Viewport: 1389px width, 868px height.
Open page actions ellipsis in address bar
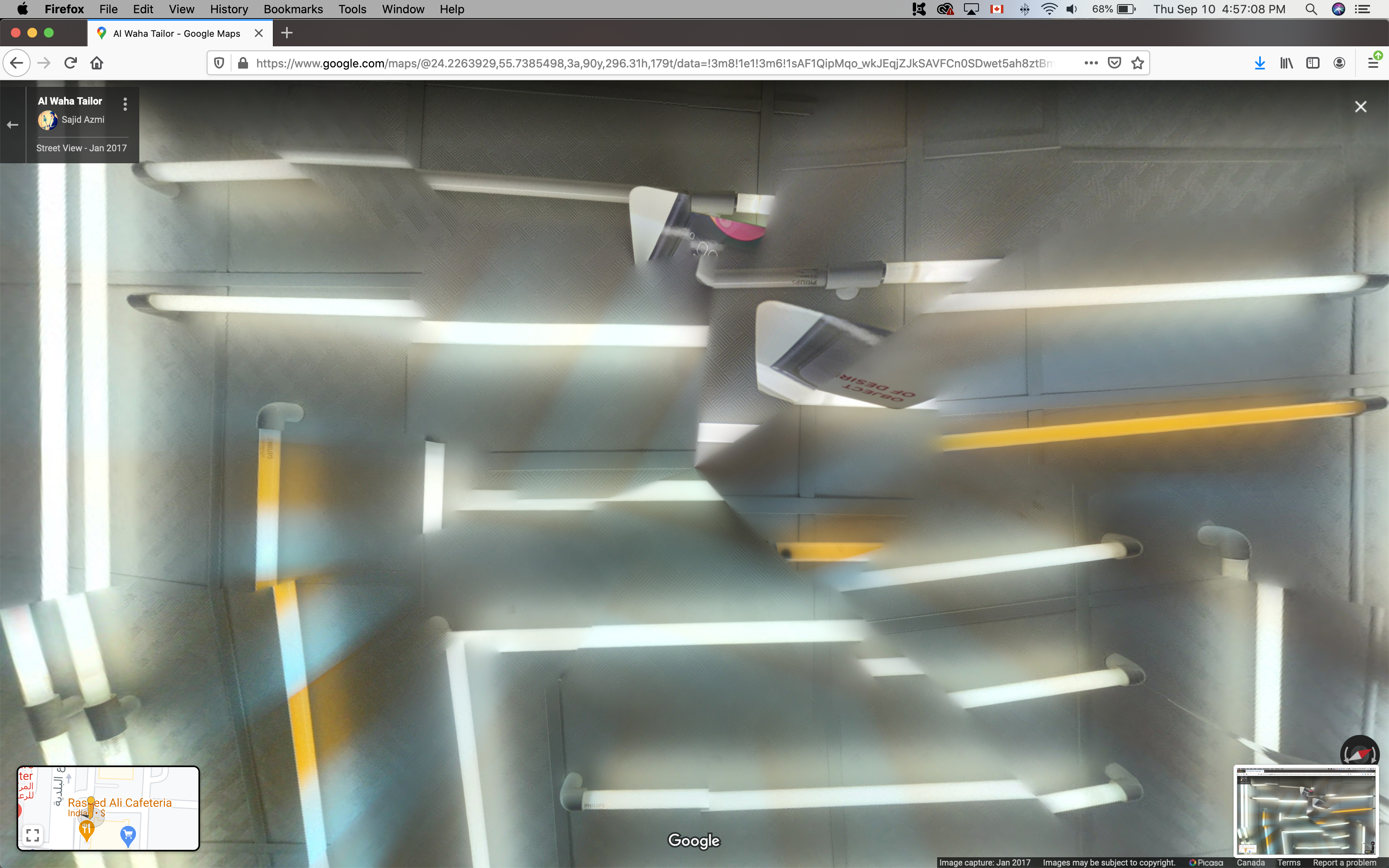click(1091, 63)
